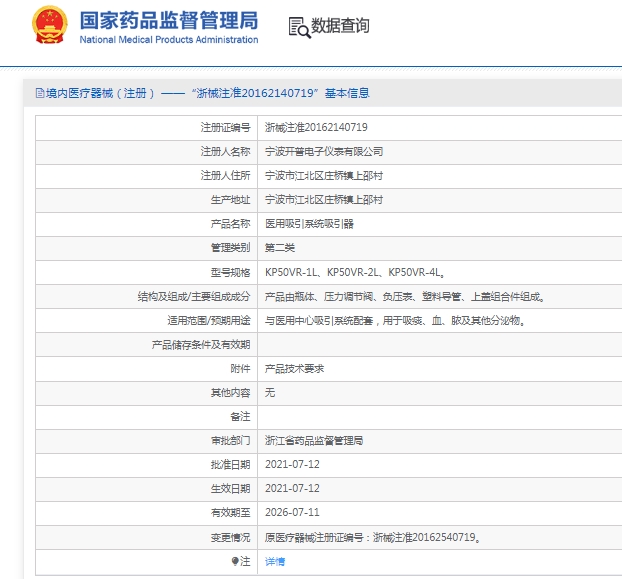Click the 管理类别 label

click(x=230, y=248)
